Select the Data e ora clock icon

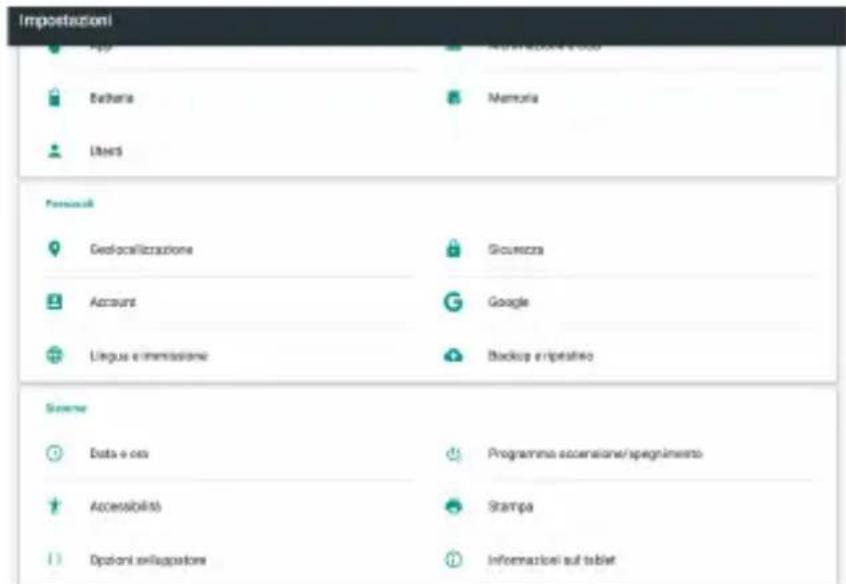click(54, 453)
